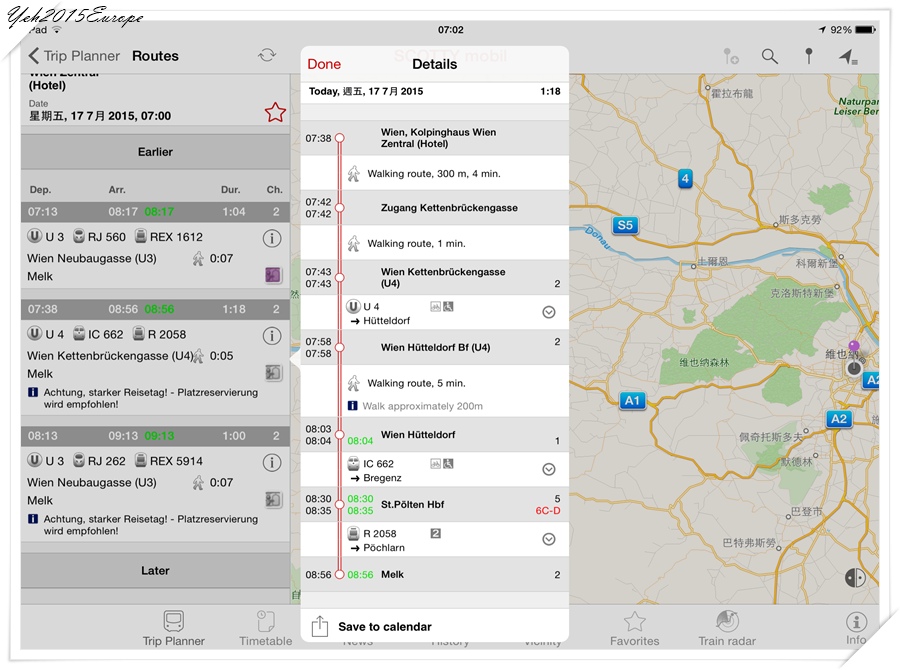Tap Melk arrival stop in details
This screenshot has height=670, width=900.
point(434,574)
